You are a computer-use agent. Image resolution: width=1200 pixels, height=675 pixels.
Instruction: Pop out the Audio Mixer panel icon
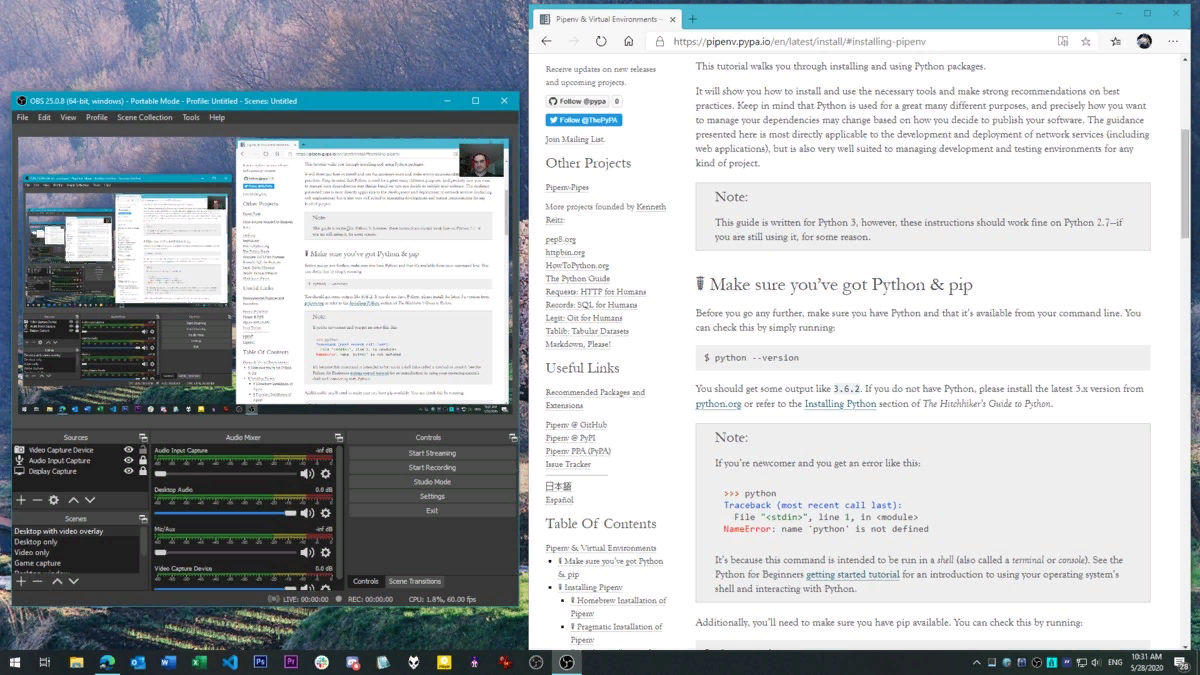click(338, 437)
